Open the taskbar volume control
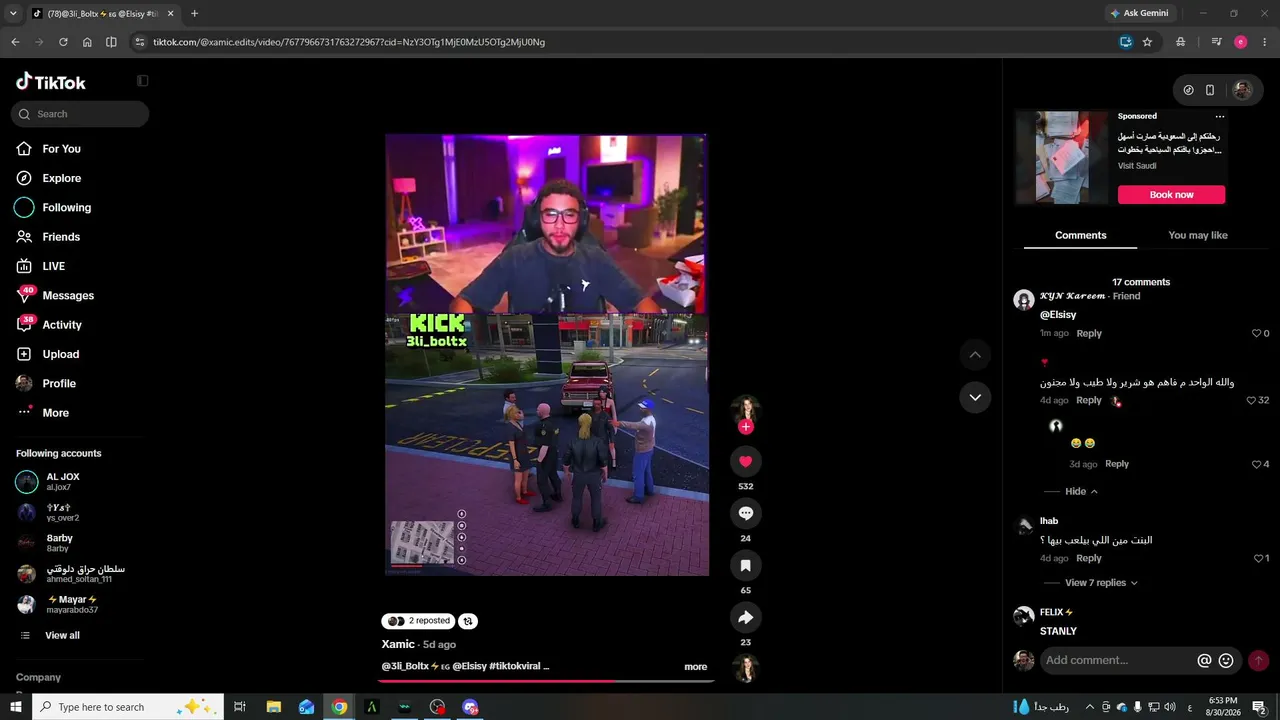This screenshot has width=1280, height=720. pos(1170,707)
